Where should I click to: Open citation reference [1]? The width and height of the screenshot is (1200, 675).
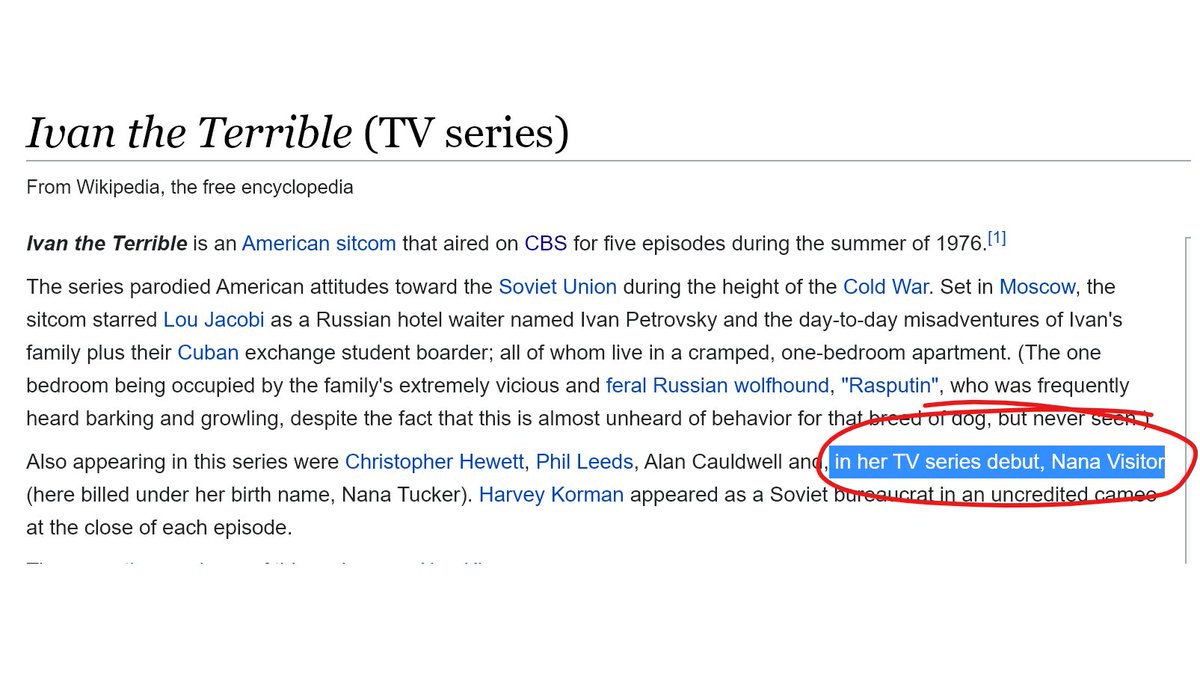click(x=997, y=238)
